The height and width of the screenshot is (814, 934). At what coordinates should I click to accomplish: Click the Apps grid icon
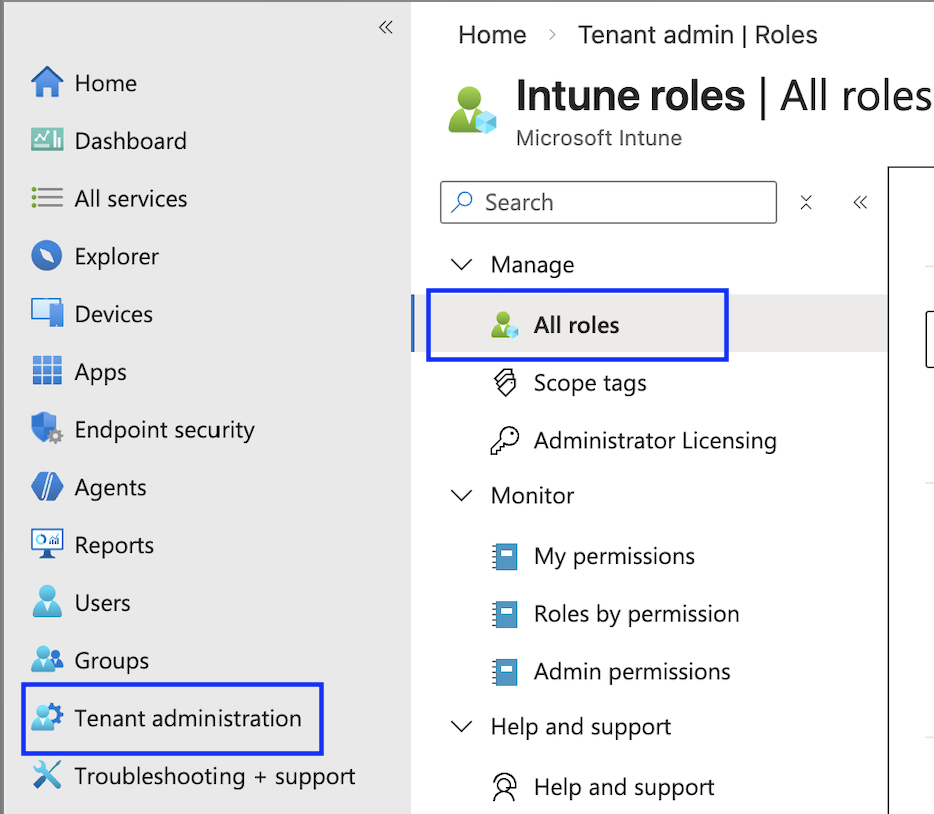click(x=47, y=371)
